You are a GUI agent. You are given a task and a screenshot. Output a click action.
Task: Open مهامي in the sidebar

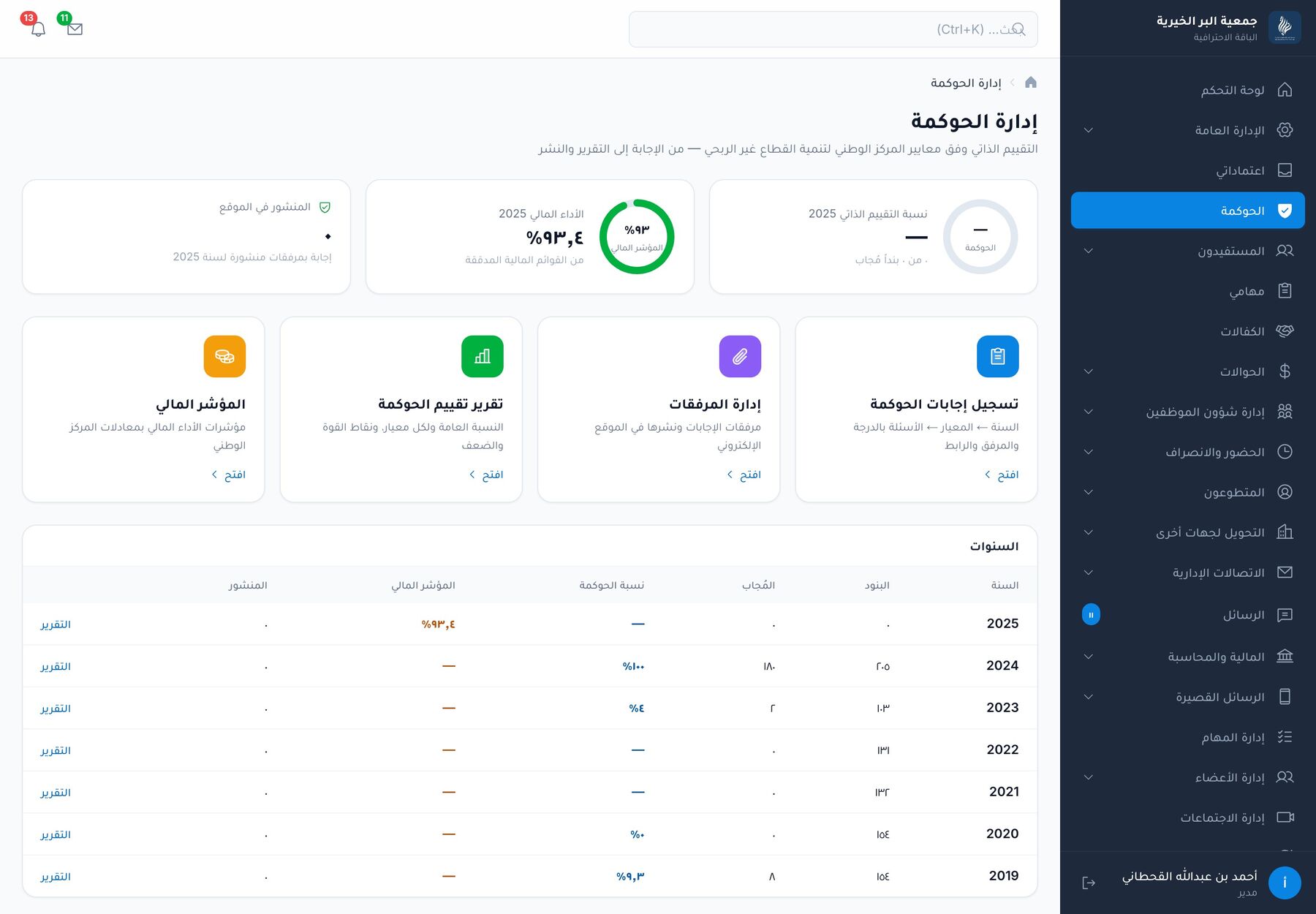[1188, 291]
